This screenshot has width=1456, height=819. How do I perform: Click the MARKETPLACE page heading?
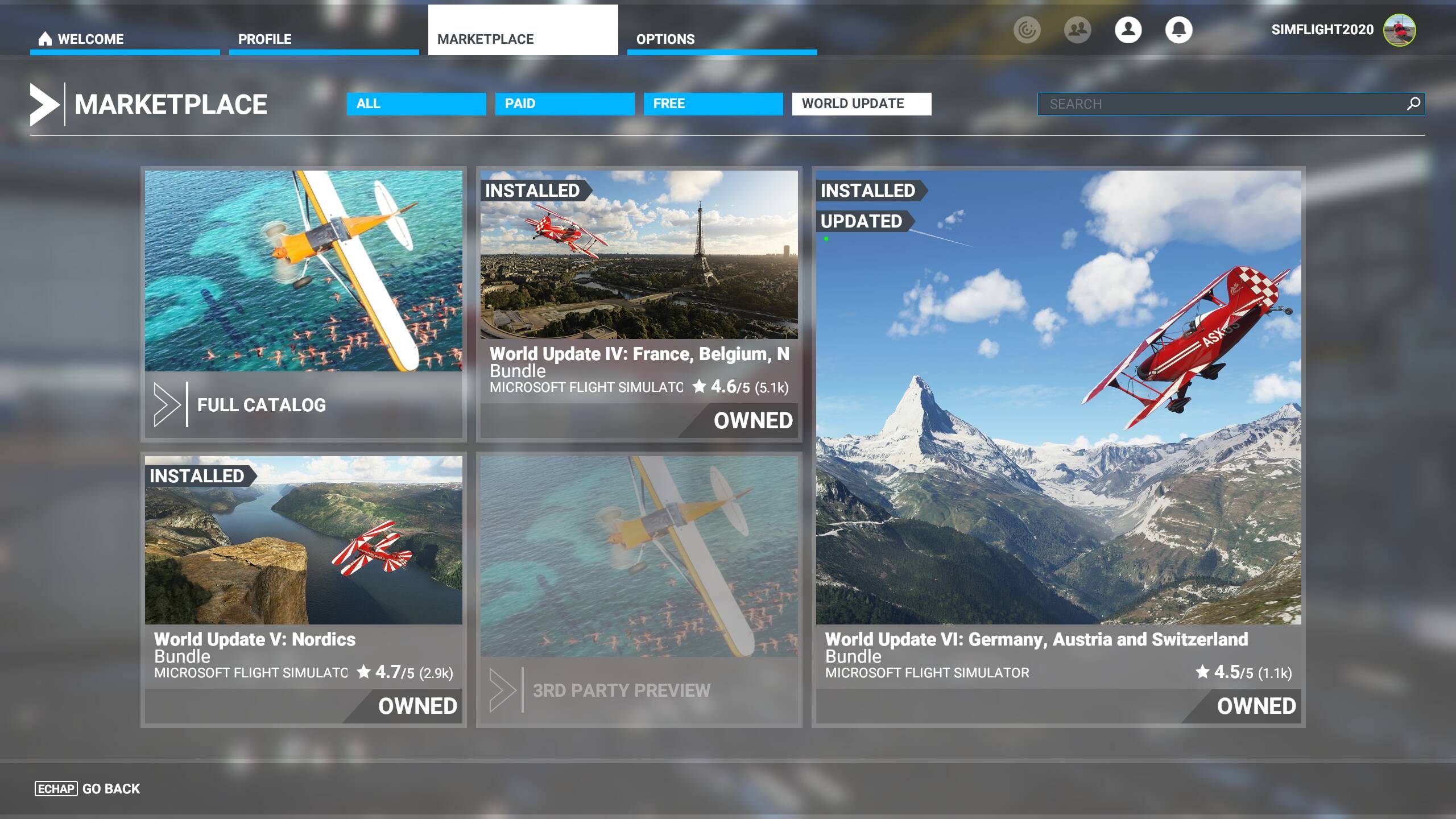tap(171, 105)
